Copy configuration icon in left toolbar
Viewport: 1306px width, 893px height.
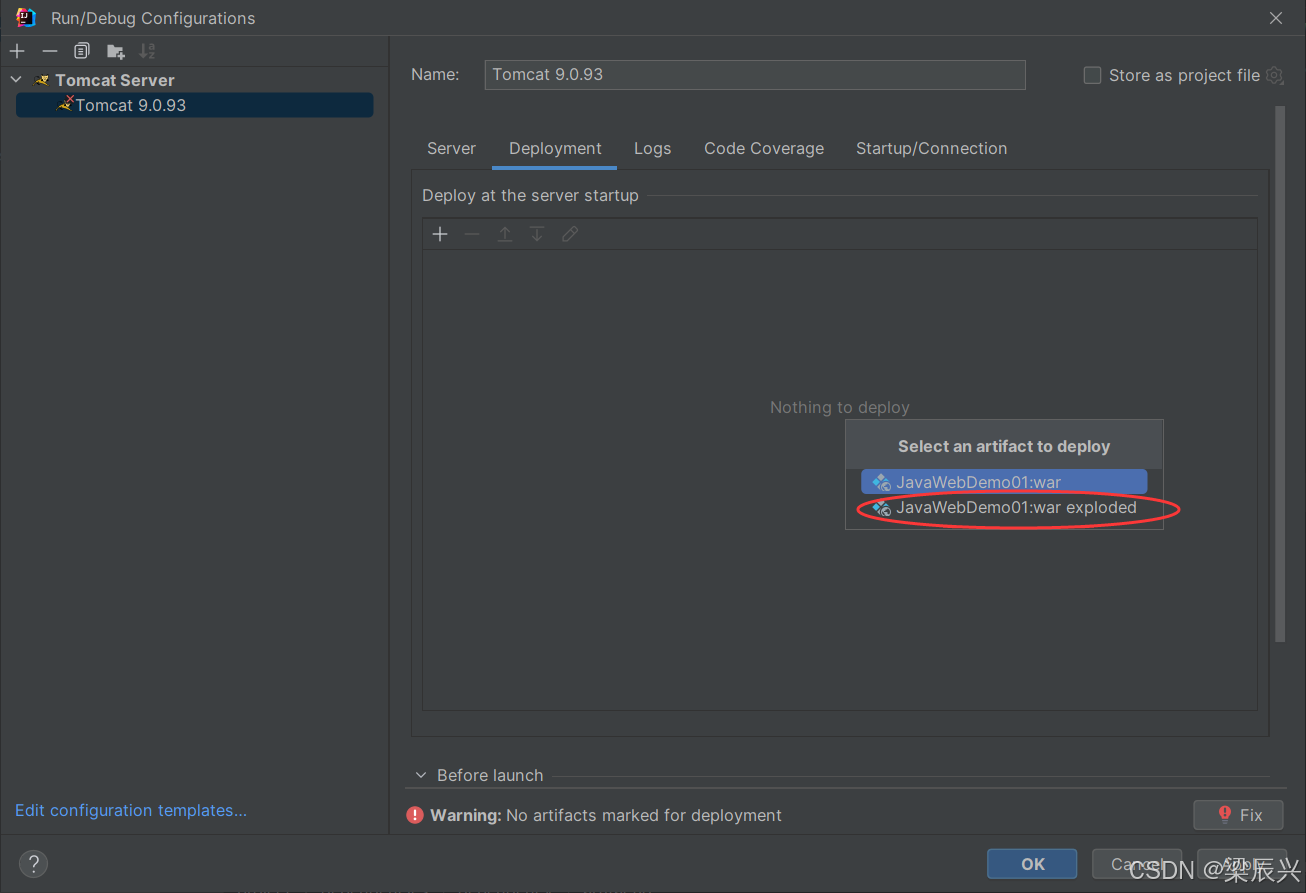(82, 51)
